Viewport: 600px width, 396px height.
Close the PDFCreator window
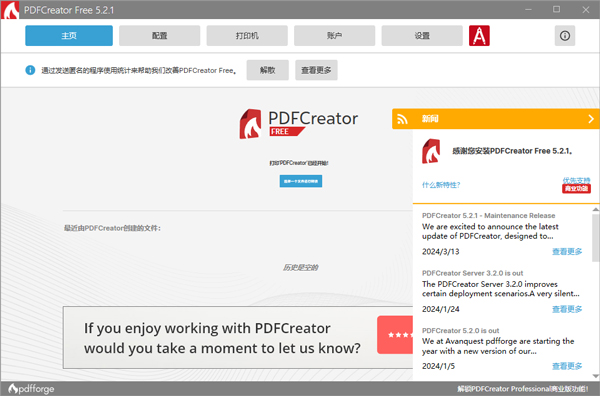[x=586, y=10]
